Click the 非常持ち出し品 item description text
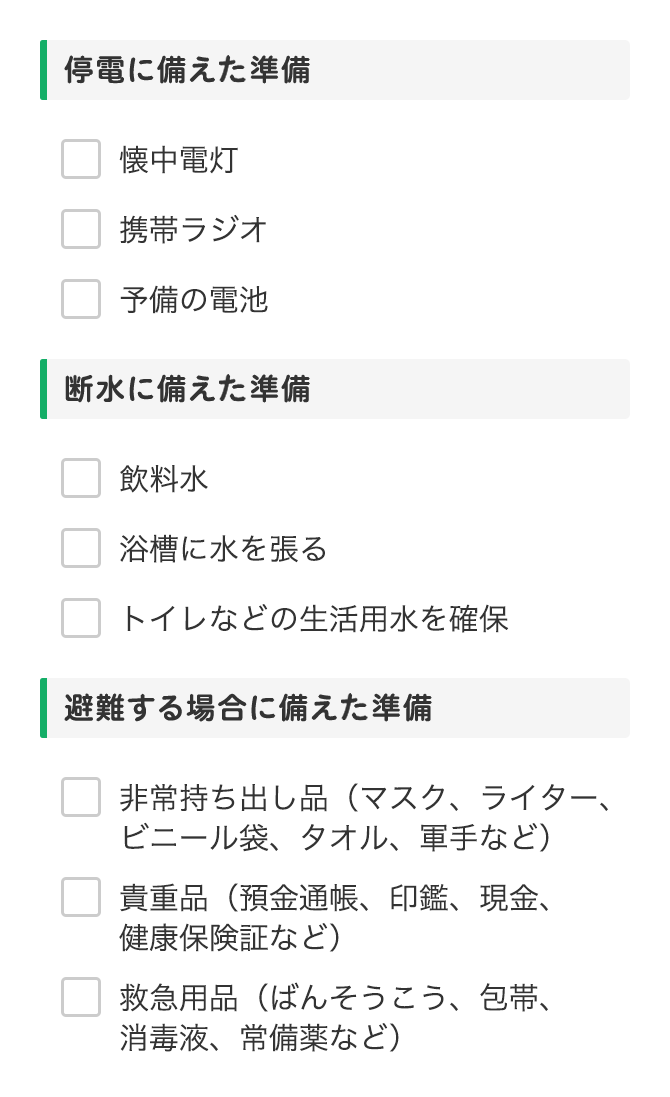The height and width of the screenshot is (1097, 670). click(364, 818)
